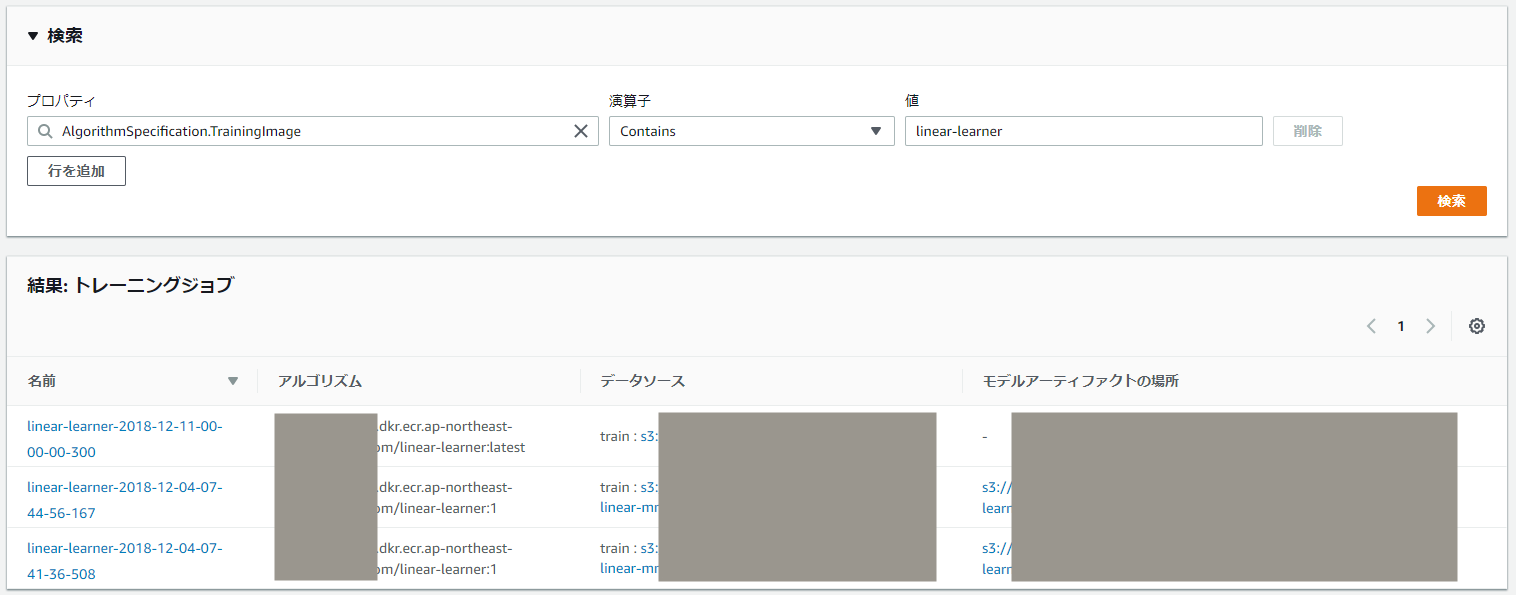Click the 削除 button

pos(1307,131)
